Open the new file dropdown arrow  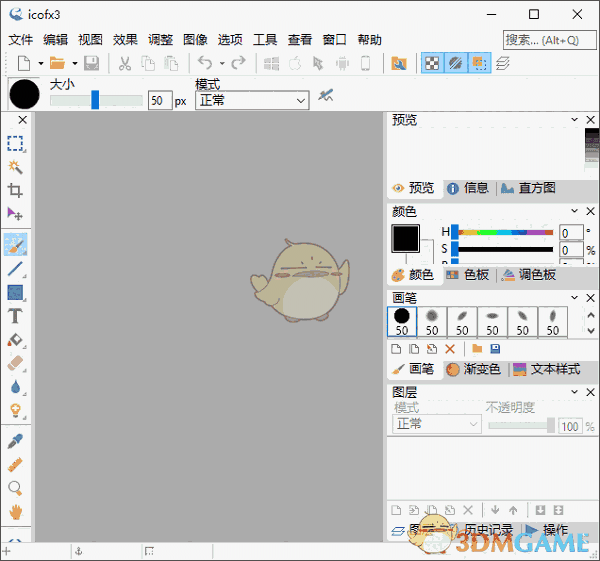41,64
